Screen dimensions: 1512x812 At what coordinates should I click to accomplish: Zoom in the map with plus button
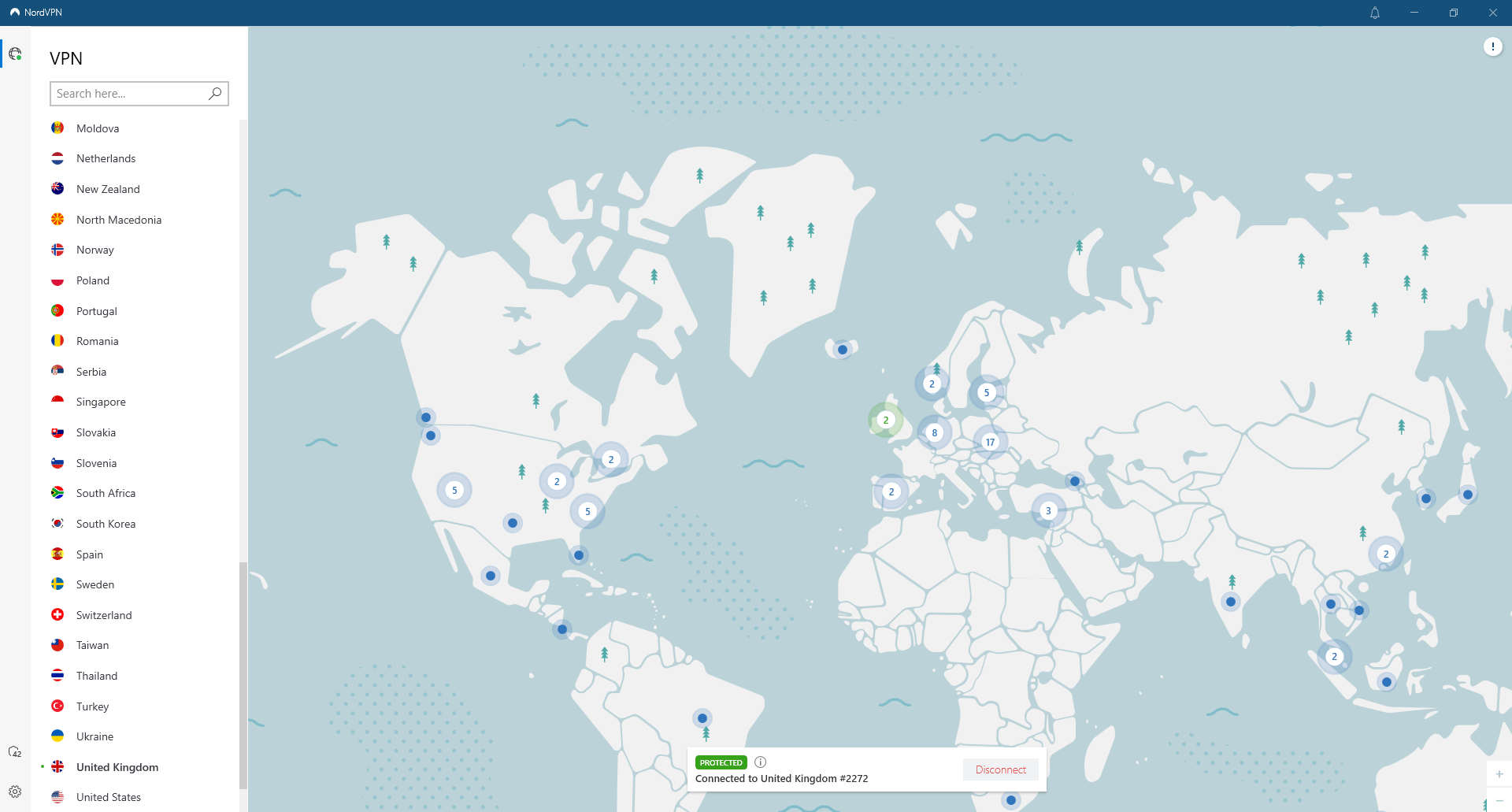[x=1499, y=774]
